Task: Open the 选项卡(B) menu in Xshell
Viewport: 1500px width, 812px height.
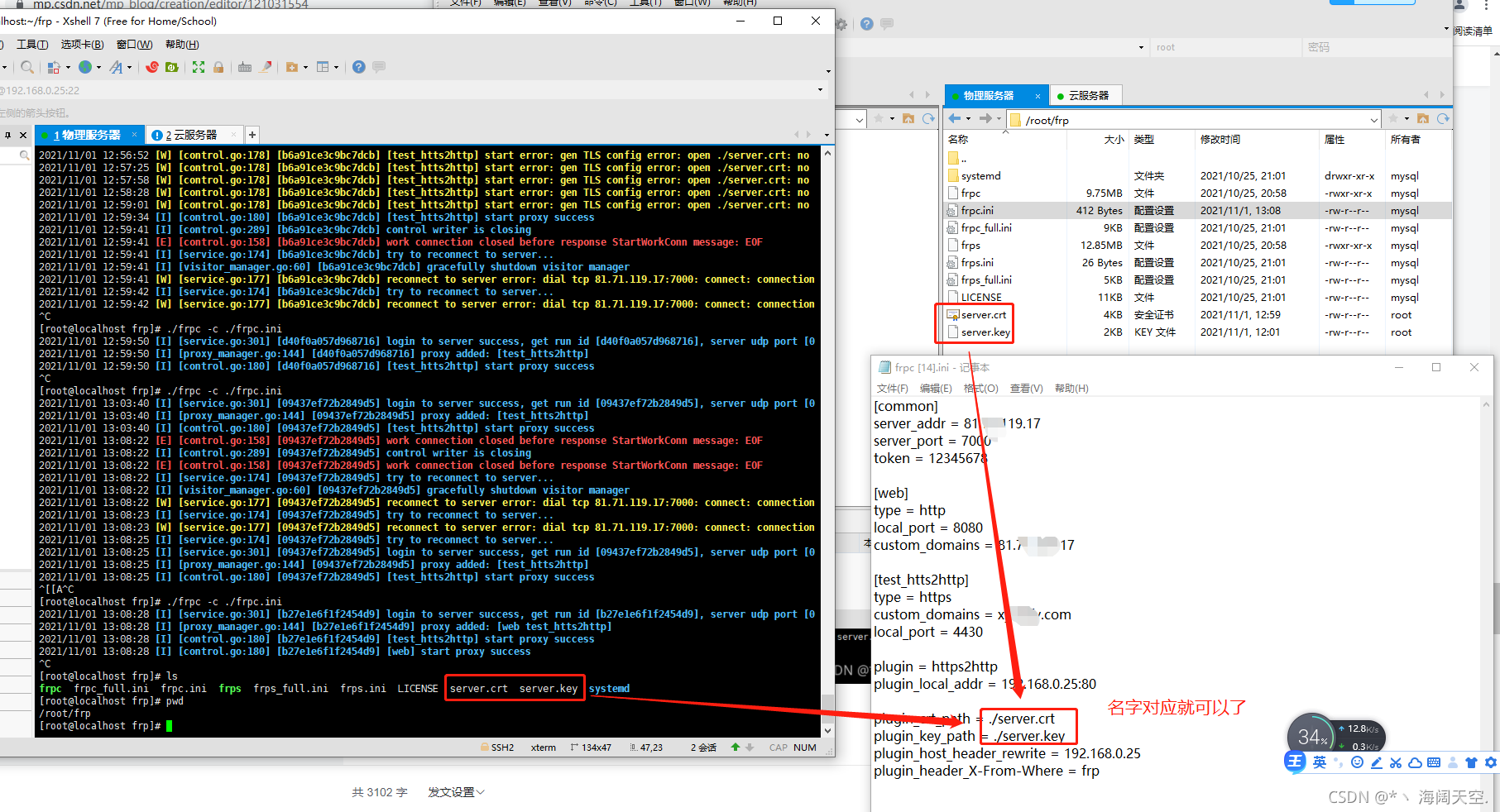Action: [82, 45]
